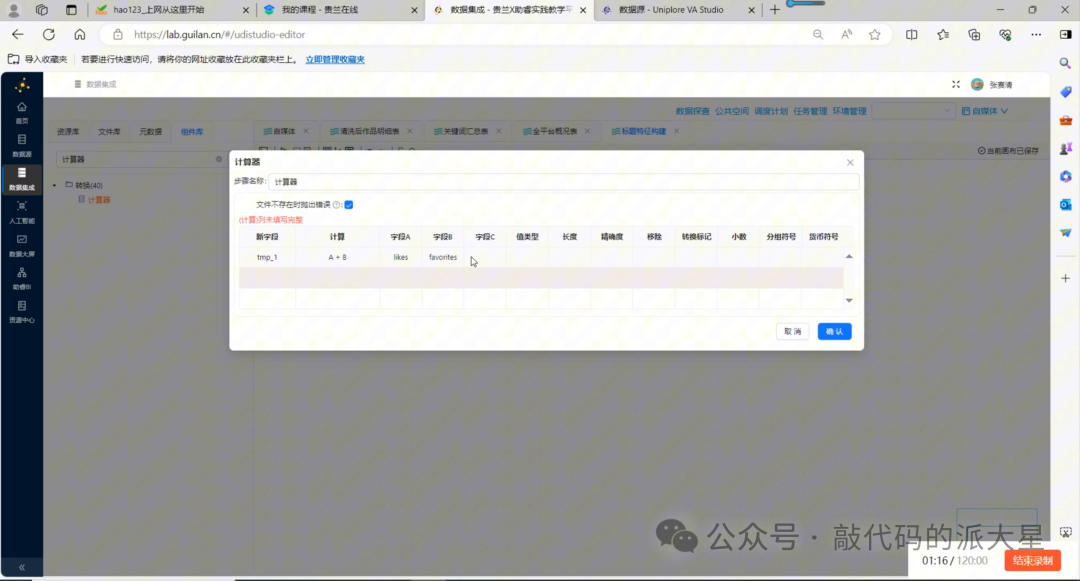Close the 标题特征构建 tab
The width and height of the screenshot is (1080, 581).
pos(676,131)
